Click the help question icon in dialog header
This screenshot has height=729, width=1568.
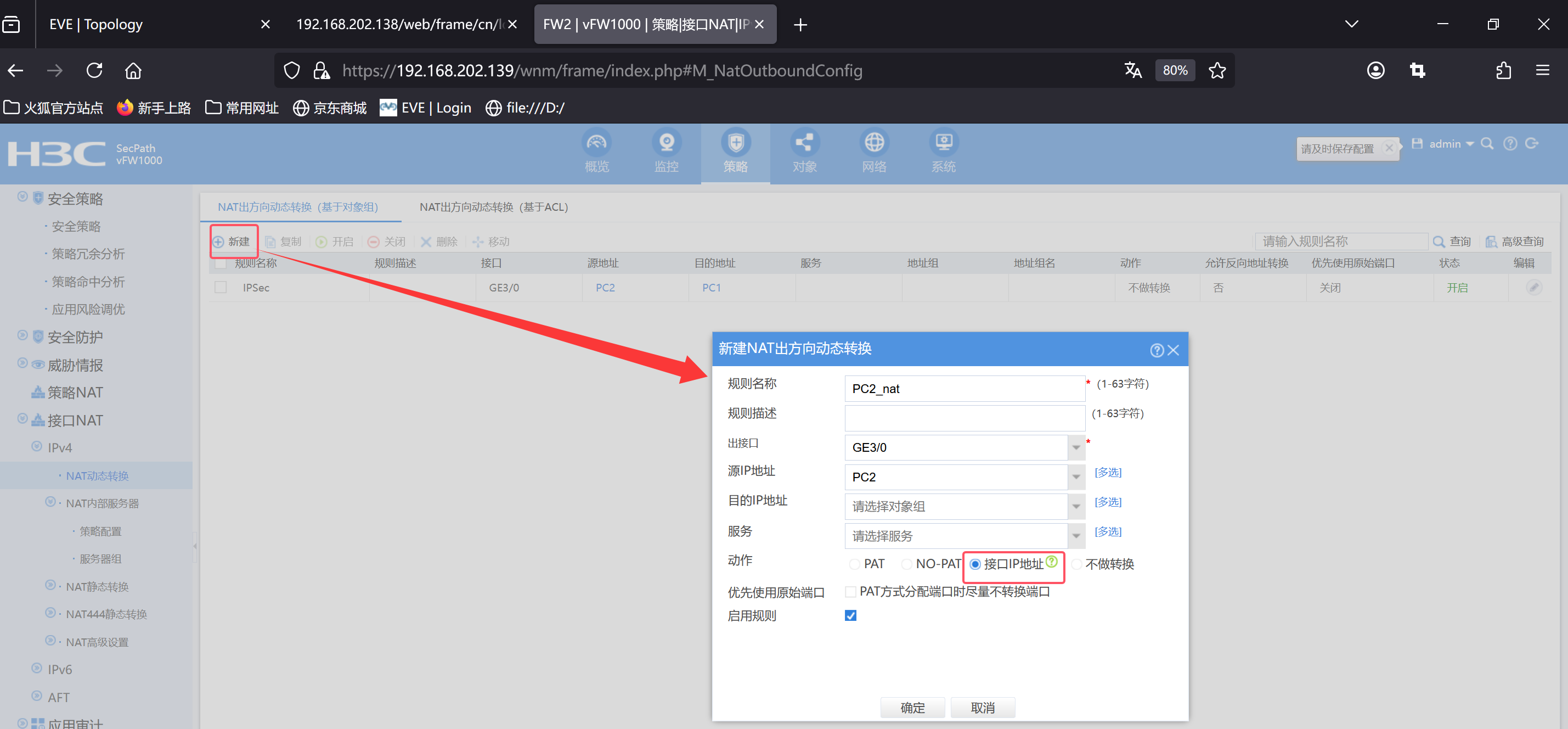1156,350
